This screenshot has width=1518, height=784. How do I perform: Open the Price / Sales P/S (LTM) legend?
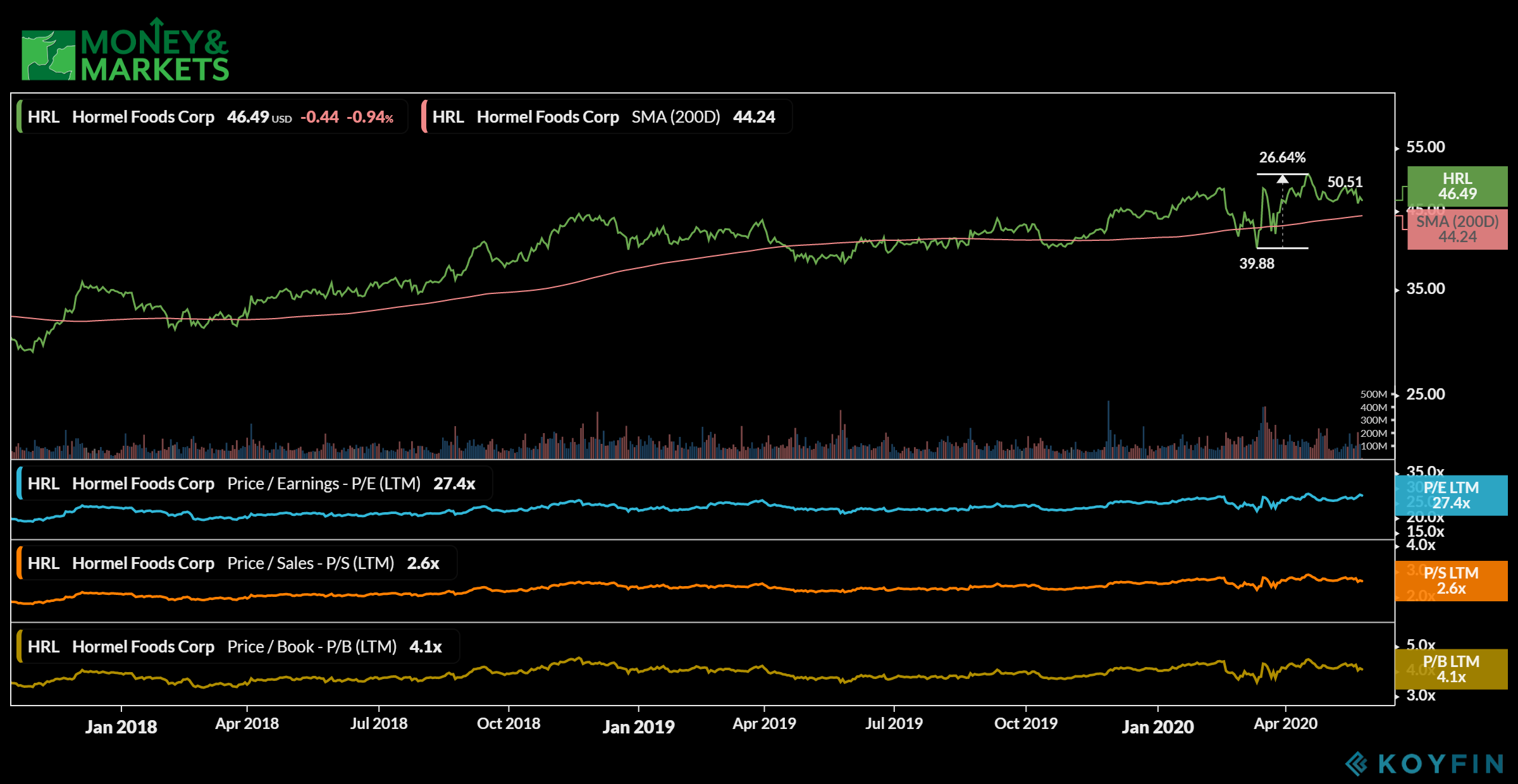236,563
